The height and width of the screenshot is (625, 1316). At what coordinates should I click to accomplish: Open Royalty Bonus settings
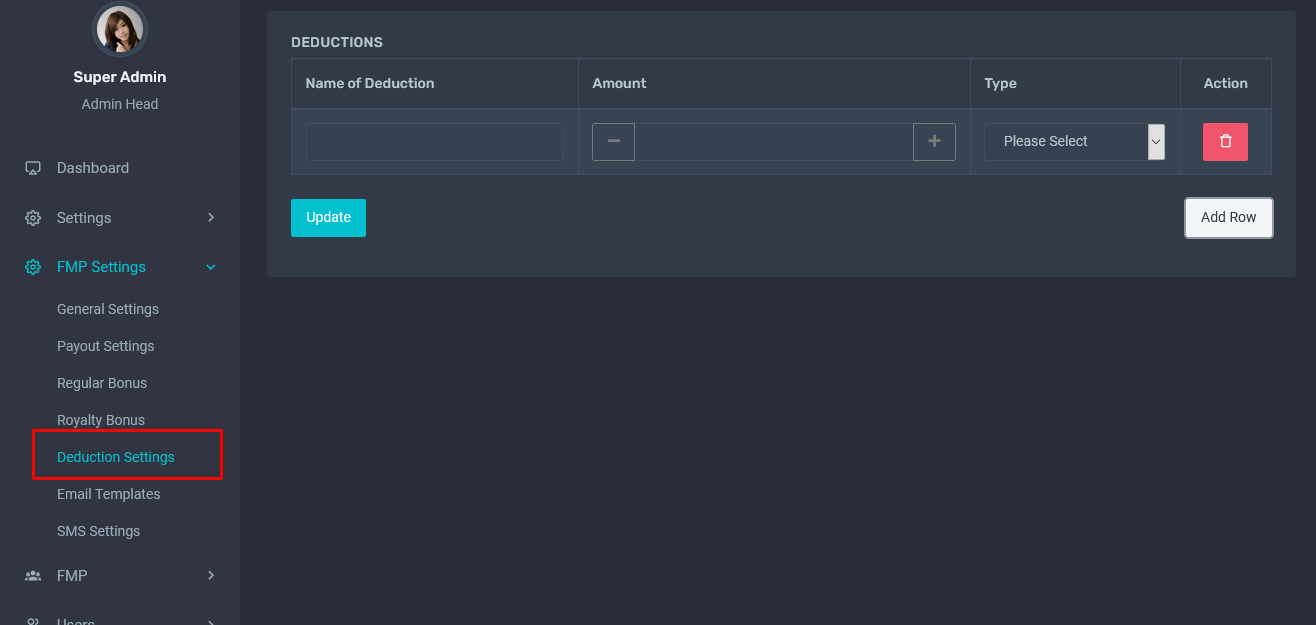(101, 420)
